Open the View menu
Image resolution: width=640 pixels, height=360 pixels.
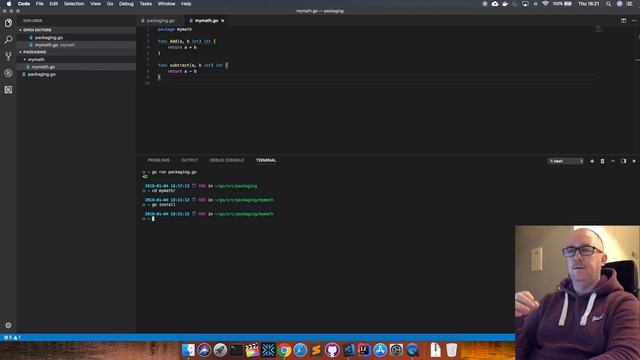(96, 4)
